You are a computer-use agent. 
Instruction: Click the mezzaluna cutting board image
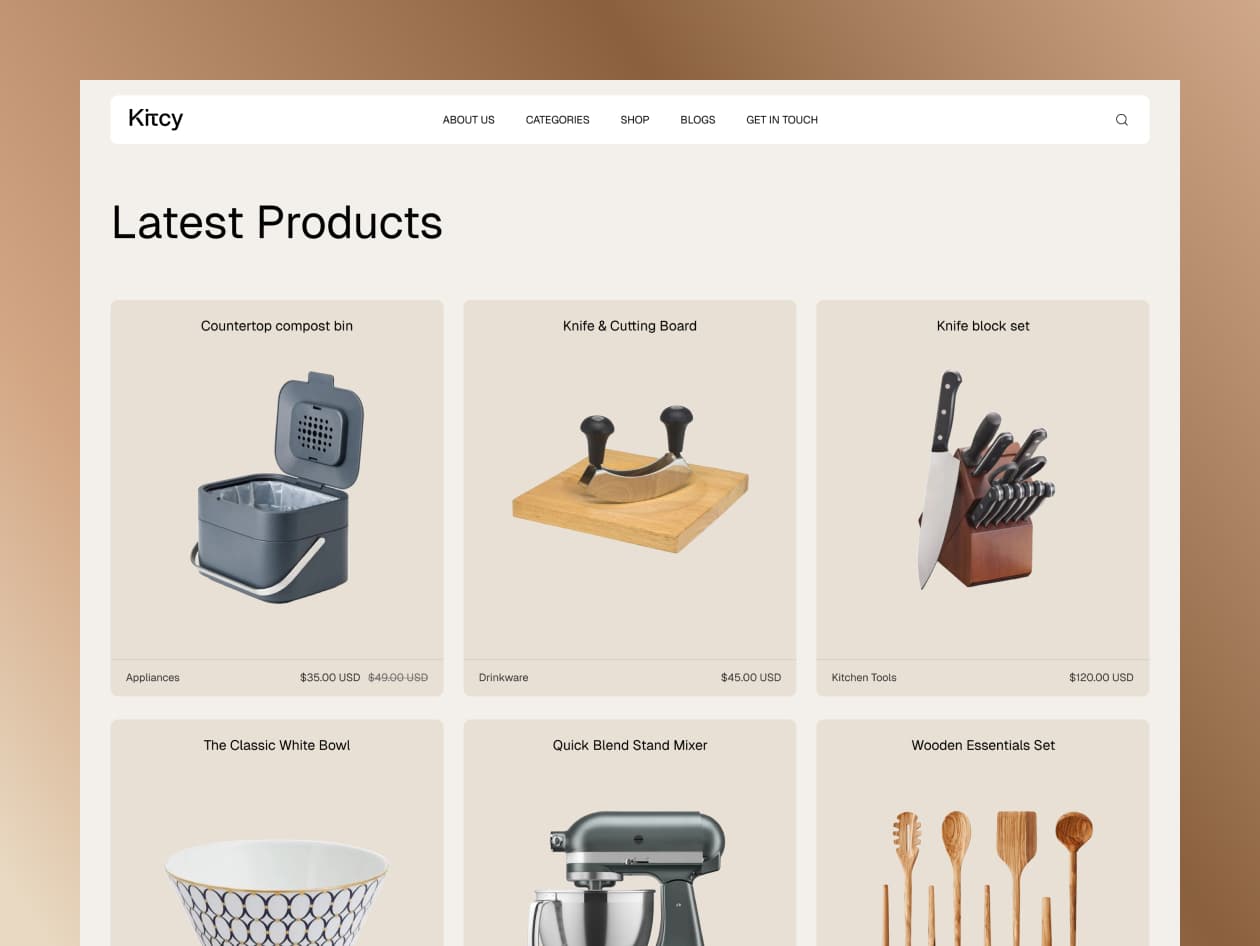pos(630,478)
